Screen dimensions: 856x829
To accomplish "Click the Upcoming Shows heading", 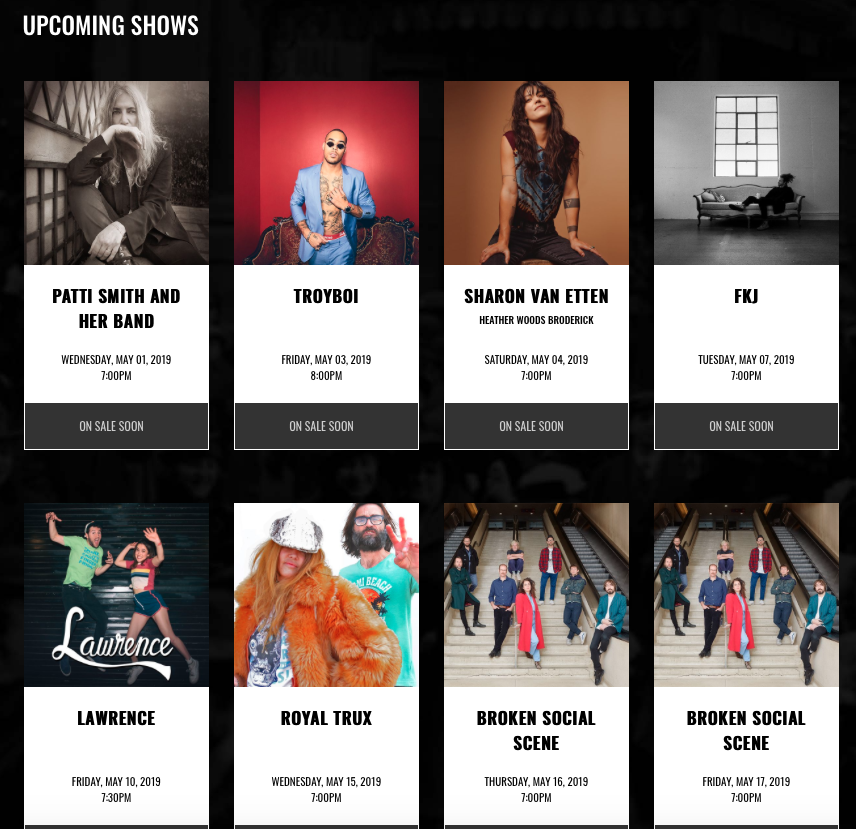I will point(111,26).
